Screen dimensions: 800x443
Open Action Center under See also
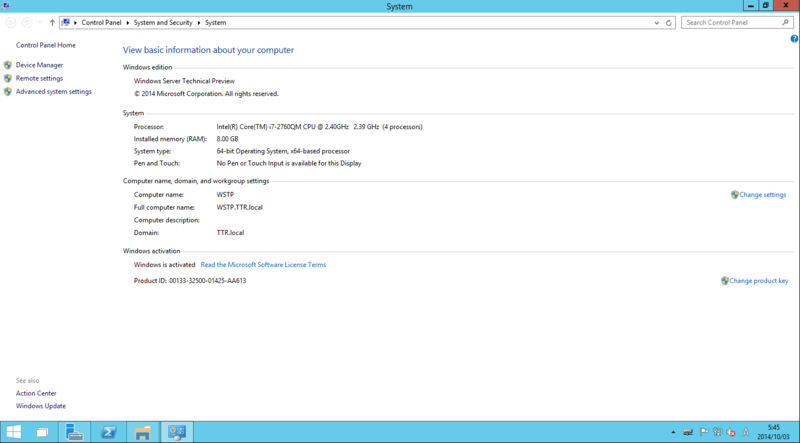36,393
